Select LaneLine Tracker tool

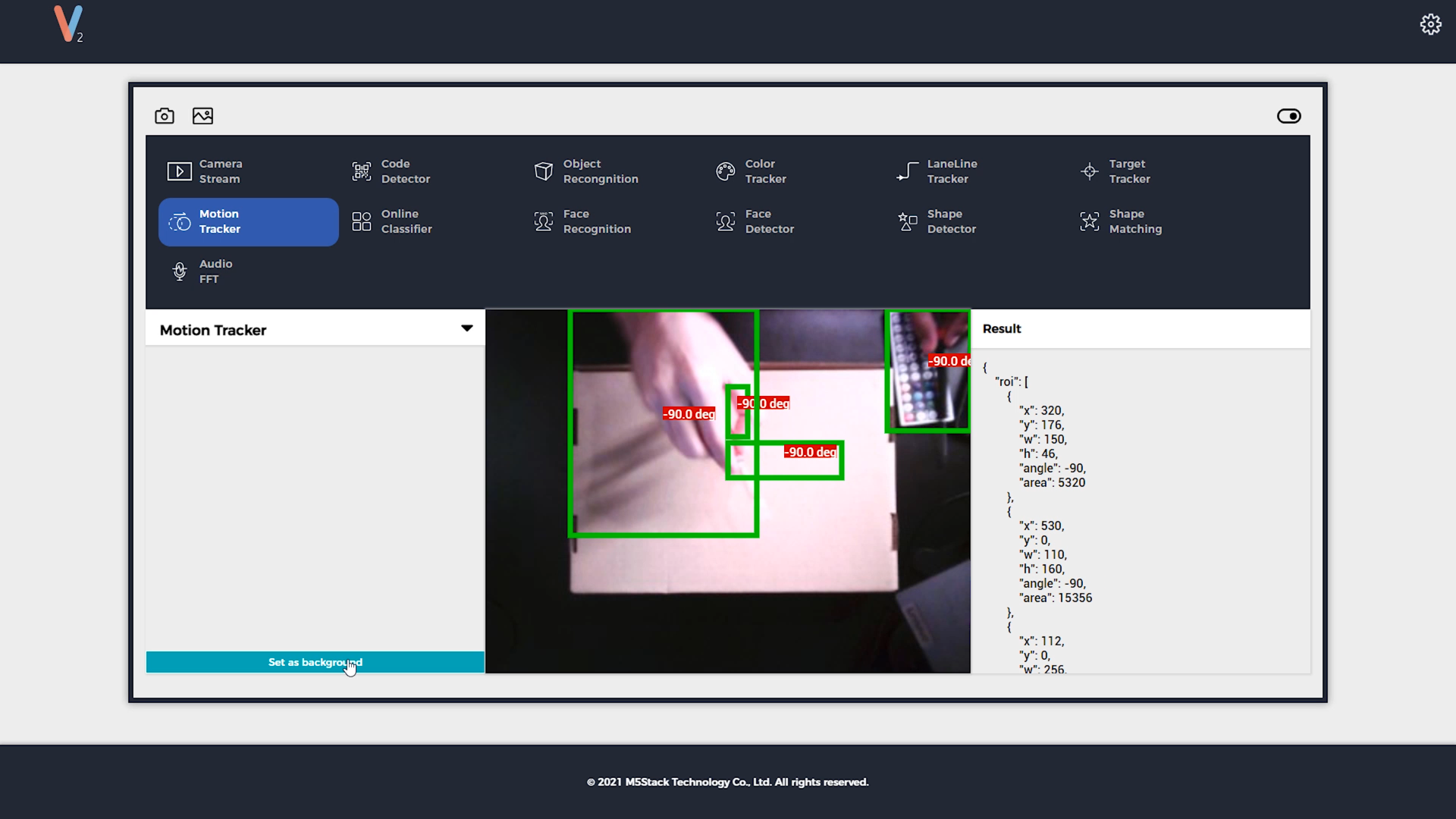tap(952, 171)
